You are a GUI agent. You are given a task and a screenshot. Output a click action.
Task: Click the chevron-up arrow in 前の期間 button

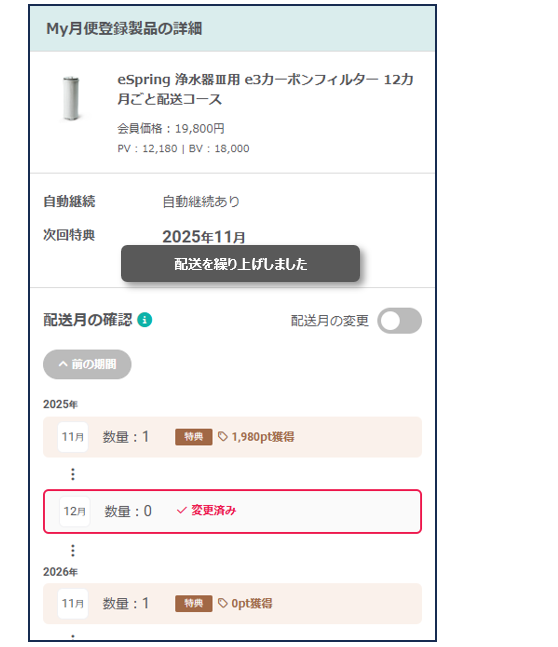tap(63, 364)
